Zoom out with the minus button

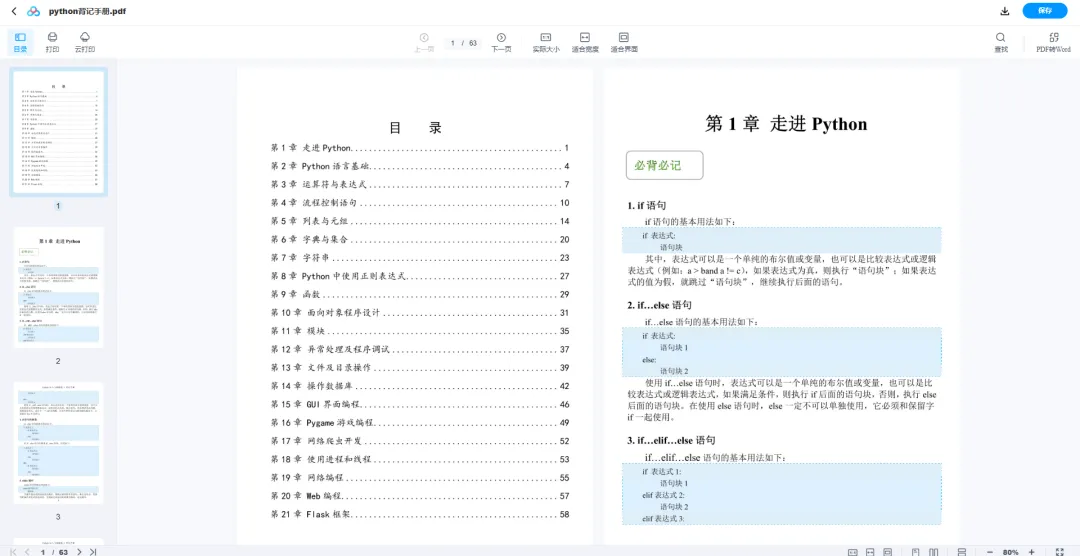(x=990, y=552)
